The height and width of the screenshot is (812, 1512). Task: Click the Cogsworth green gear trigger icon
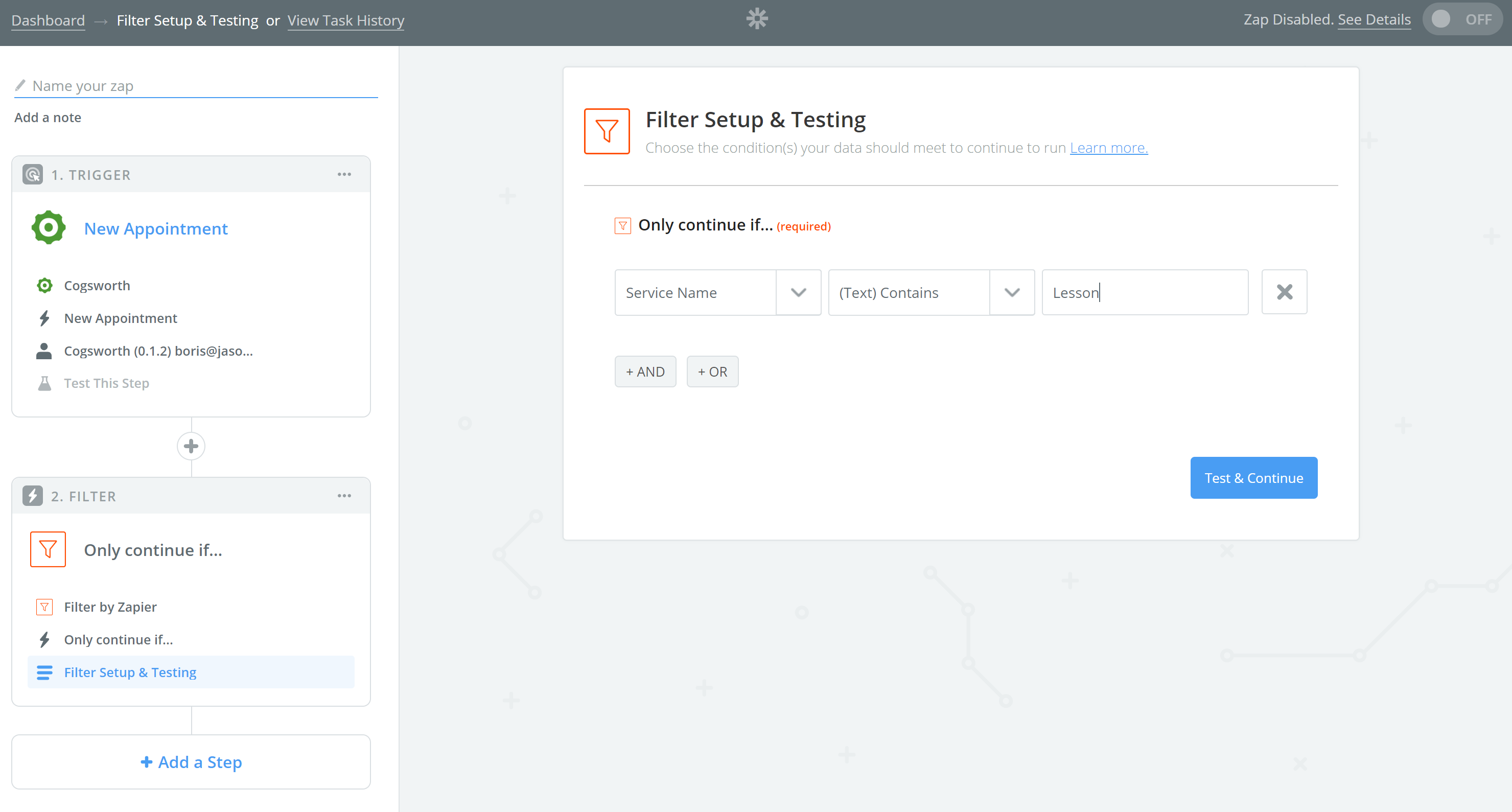coord(48,228)
